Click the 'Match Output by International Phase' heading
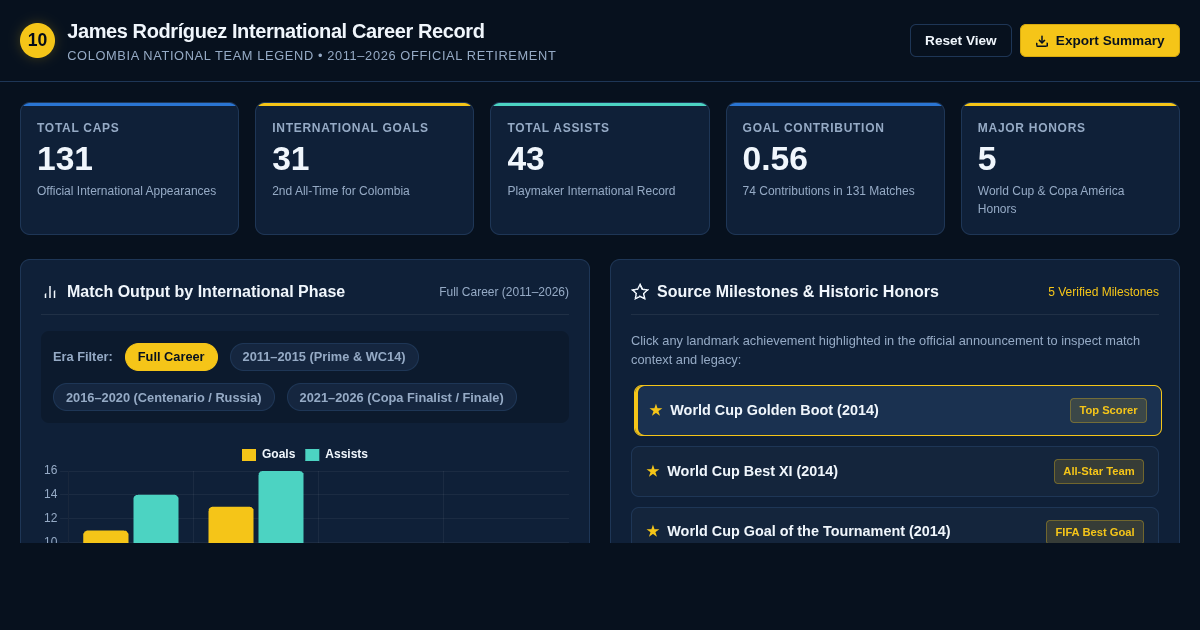 click(206, 292)
